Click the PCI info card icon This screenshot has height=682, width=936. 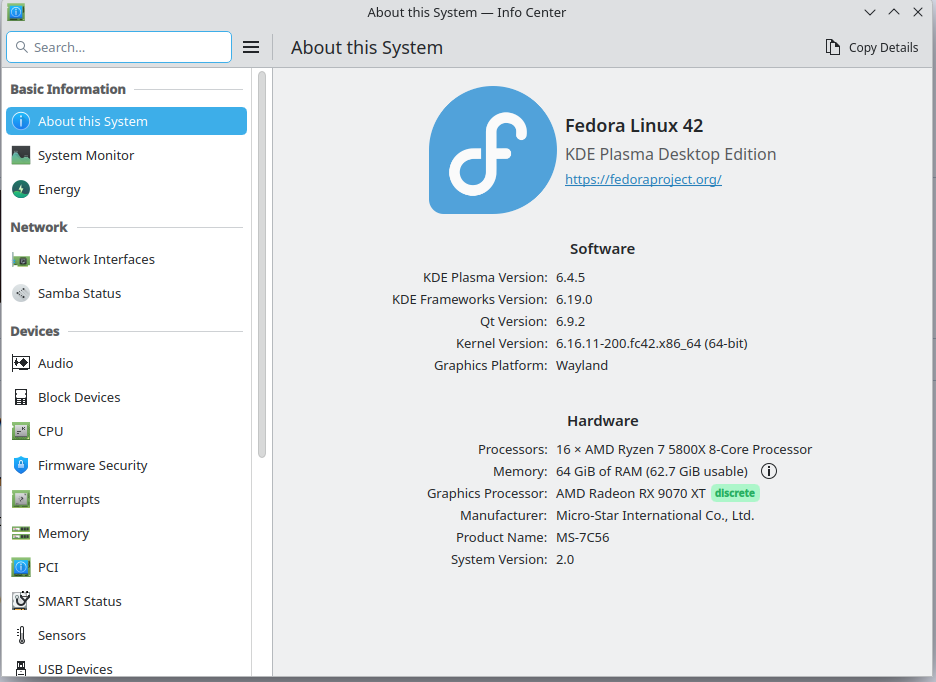click(x=21, y=567)
